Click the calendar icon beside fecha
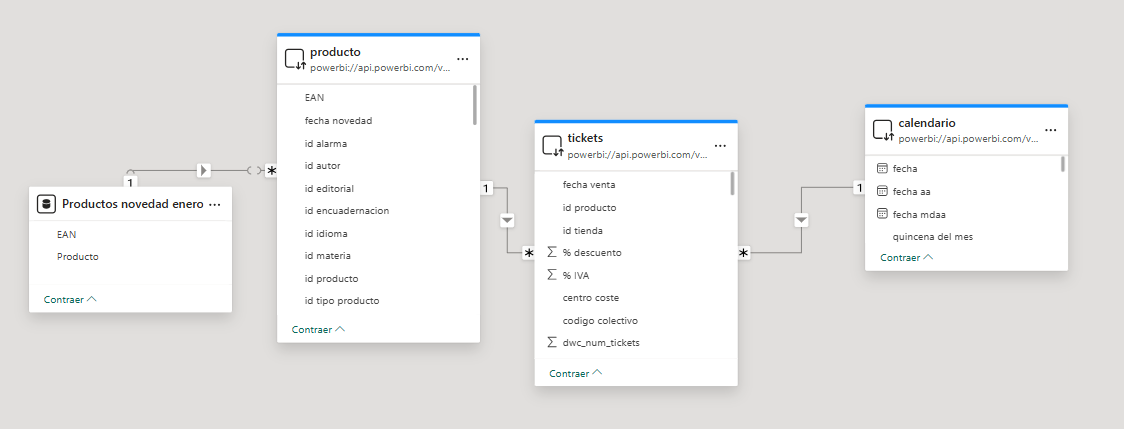Screen dimensions: 1124x429 [882, 169]
